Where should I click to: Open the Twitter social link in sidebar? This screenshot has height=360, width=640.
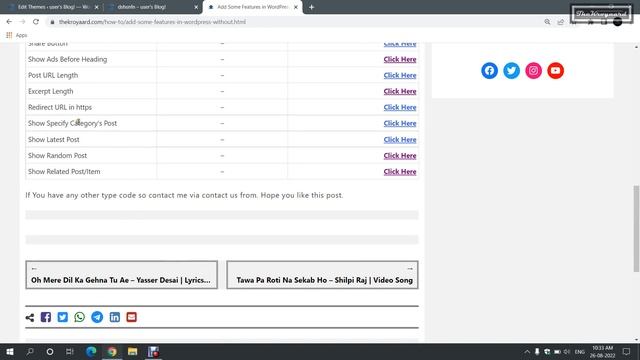[511, 71]
